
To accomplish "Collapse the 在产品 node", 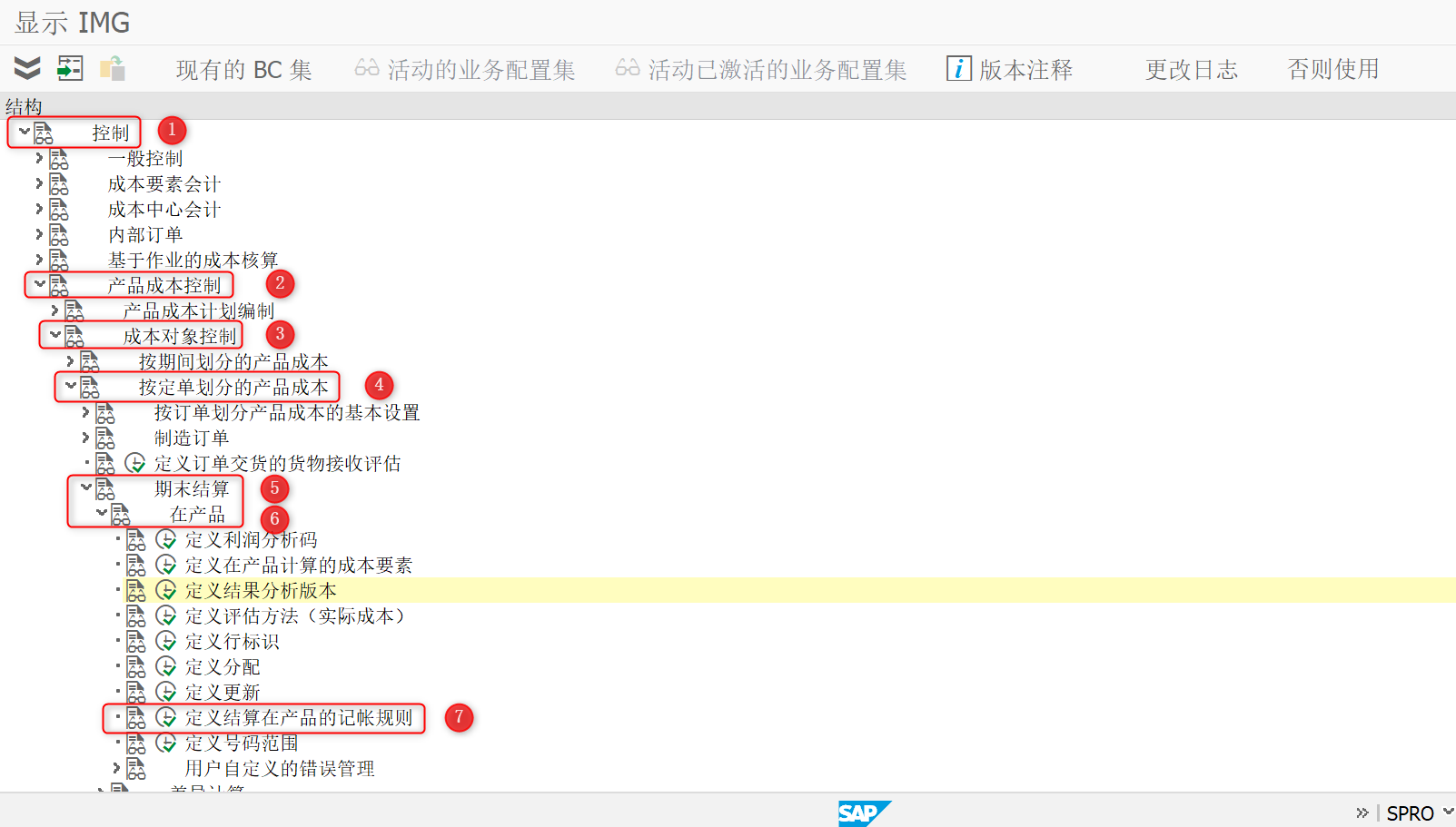I will (x=102, y=514).
